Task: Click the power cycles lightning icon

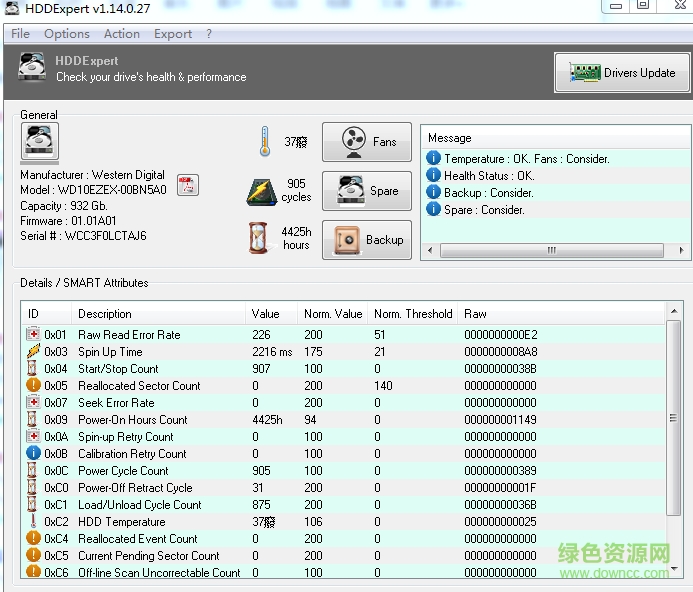Action: (261, 191)
